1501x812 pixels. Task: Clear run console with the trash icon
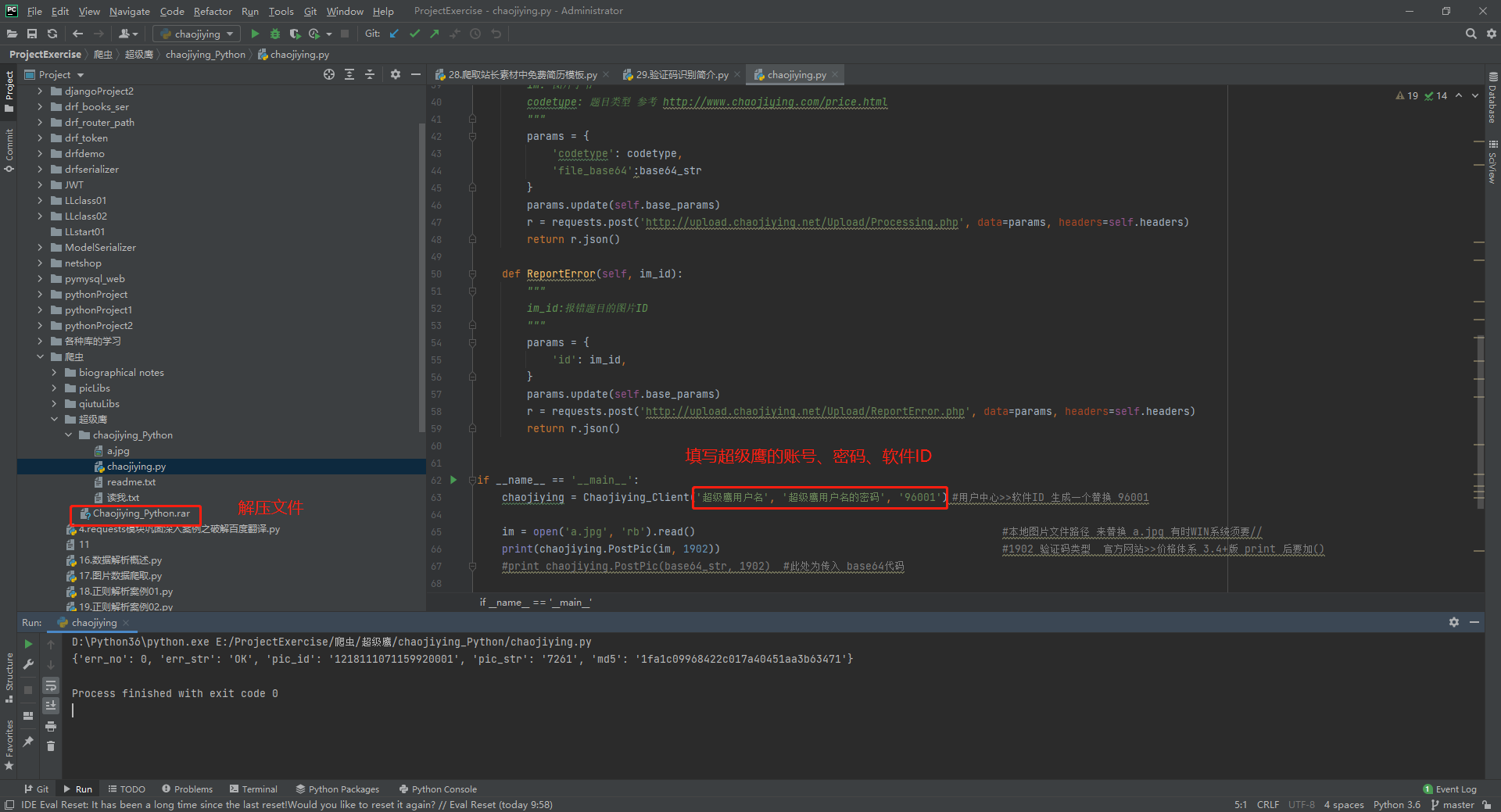(x=51, y=746)
